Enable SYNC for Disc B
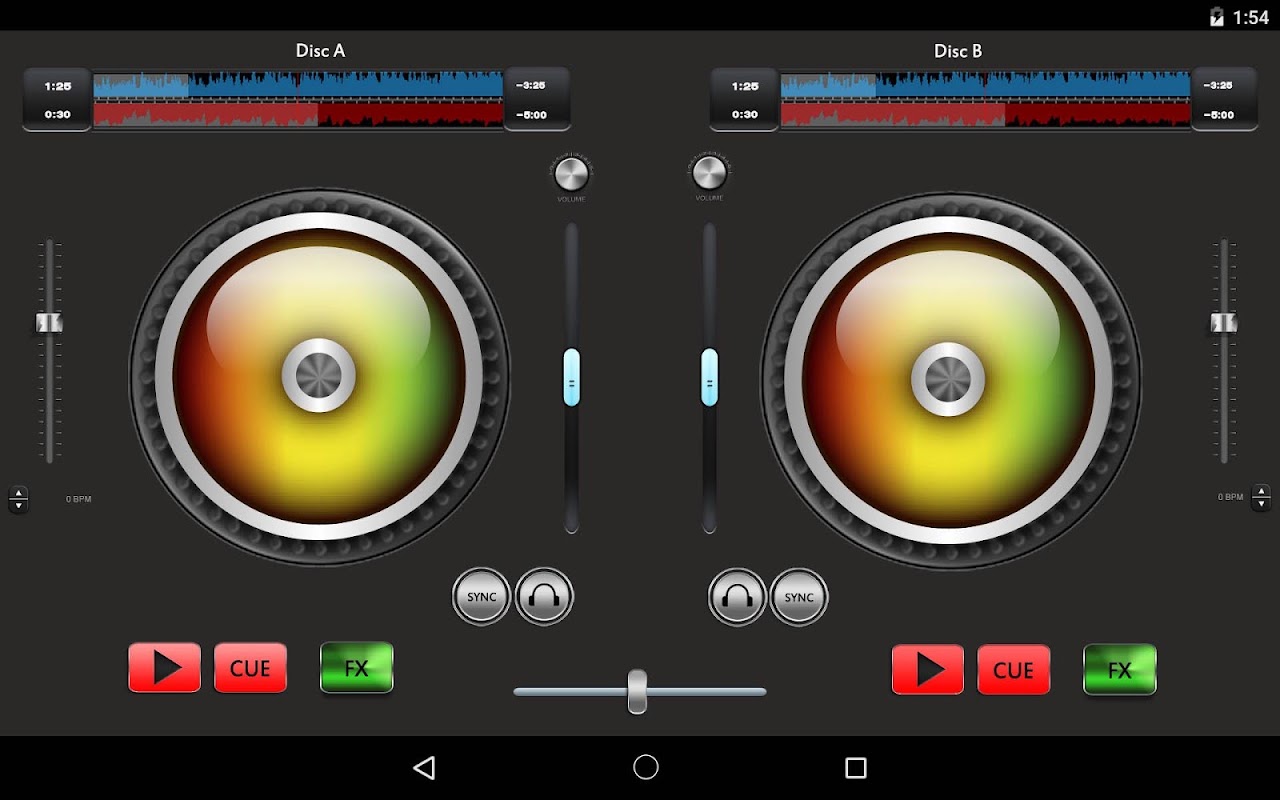 click(799, 597)
